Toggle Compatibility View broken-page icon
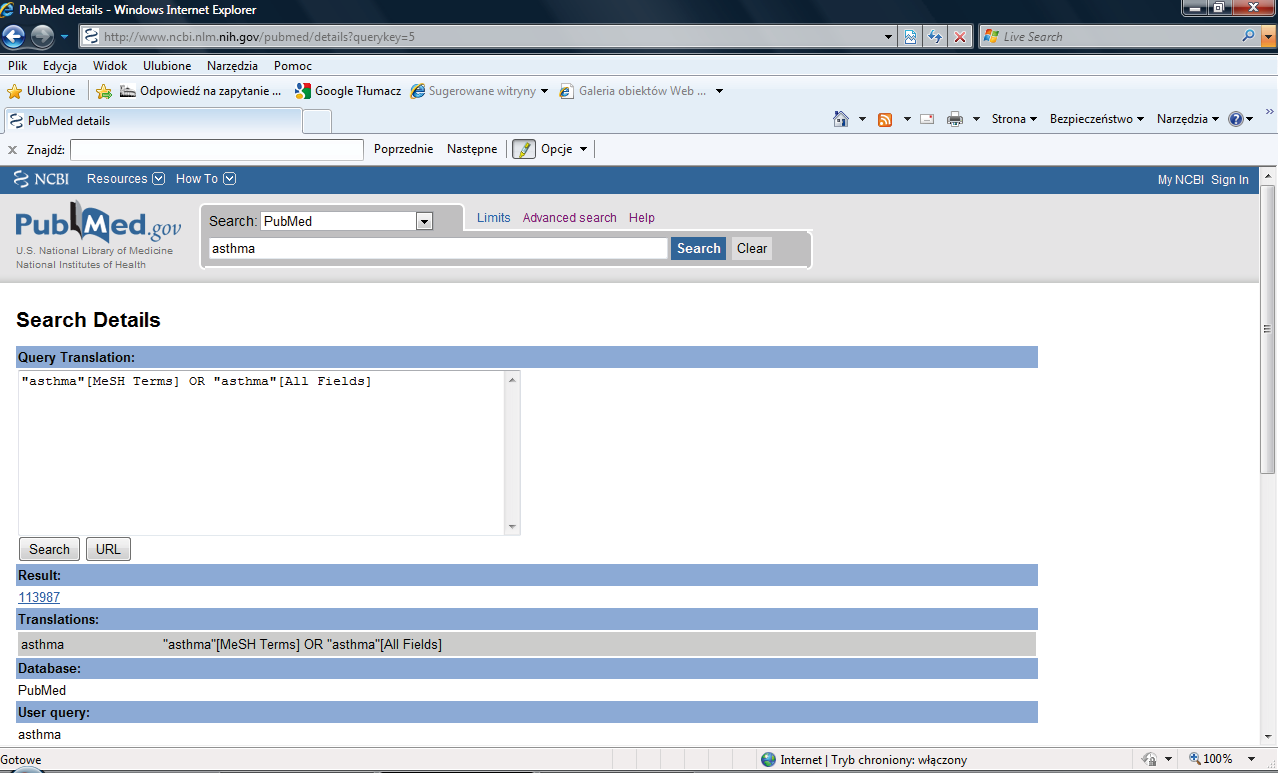This screenshot has height=773, width=1278. [911, 37]
